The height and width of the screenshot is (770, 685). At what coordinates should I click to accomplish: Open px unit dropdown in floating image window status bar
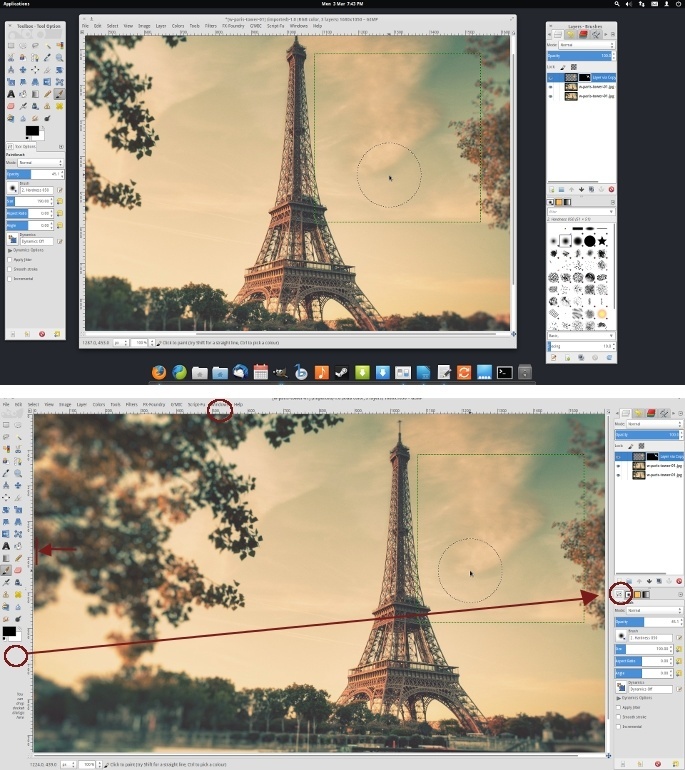pyautogui.click(x=121, y=342)
